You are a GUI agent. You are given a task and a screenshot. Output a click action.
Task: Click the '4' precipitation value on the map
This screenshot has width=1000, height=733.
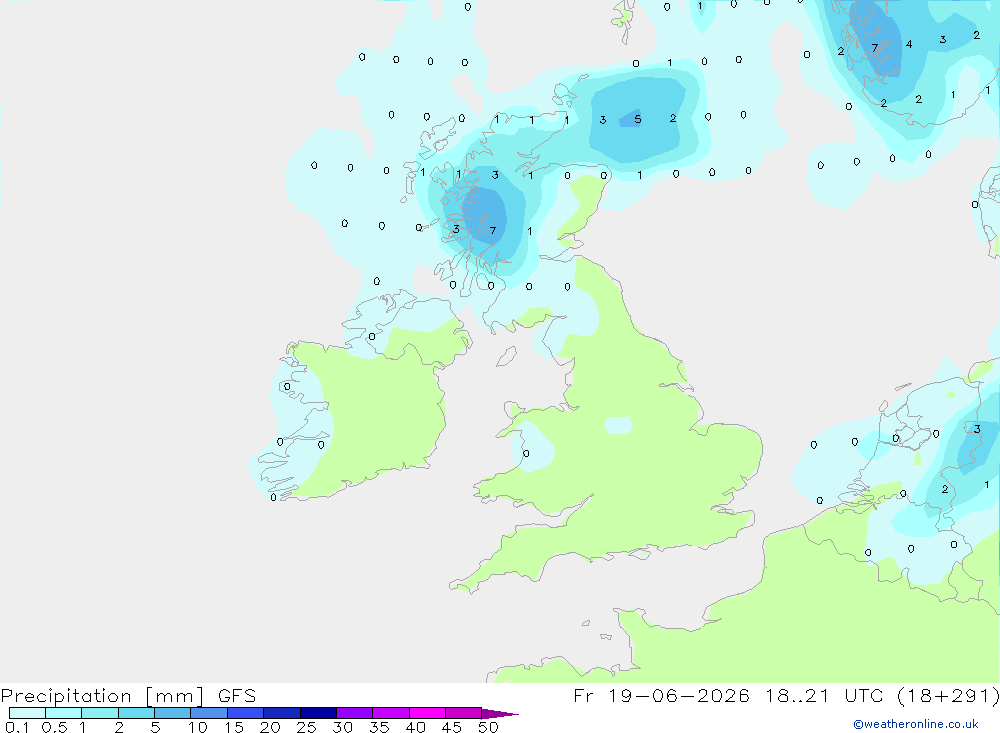click(909, 44)
